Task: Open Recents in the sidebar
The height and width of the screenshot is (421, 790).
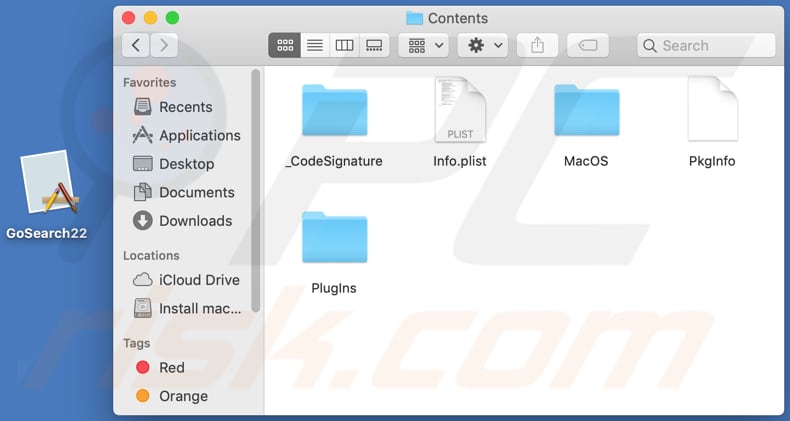Action: pyautogui.click(x=186, y=107)
